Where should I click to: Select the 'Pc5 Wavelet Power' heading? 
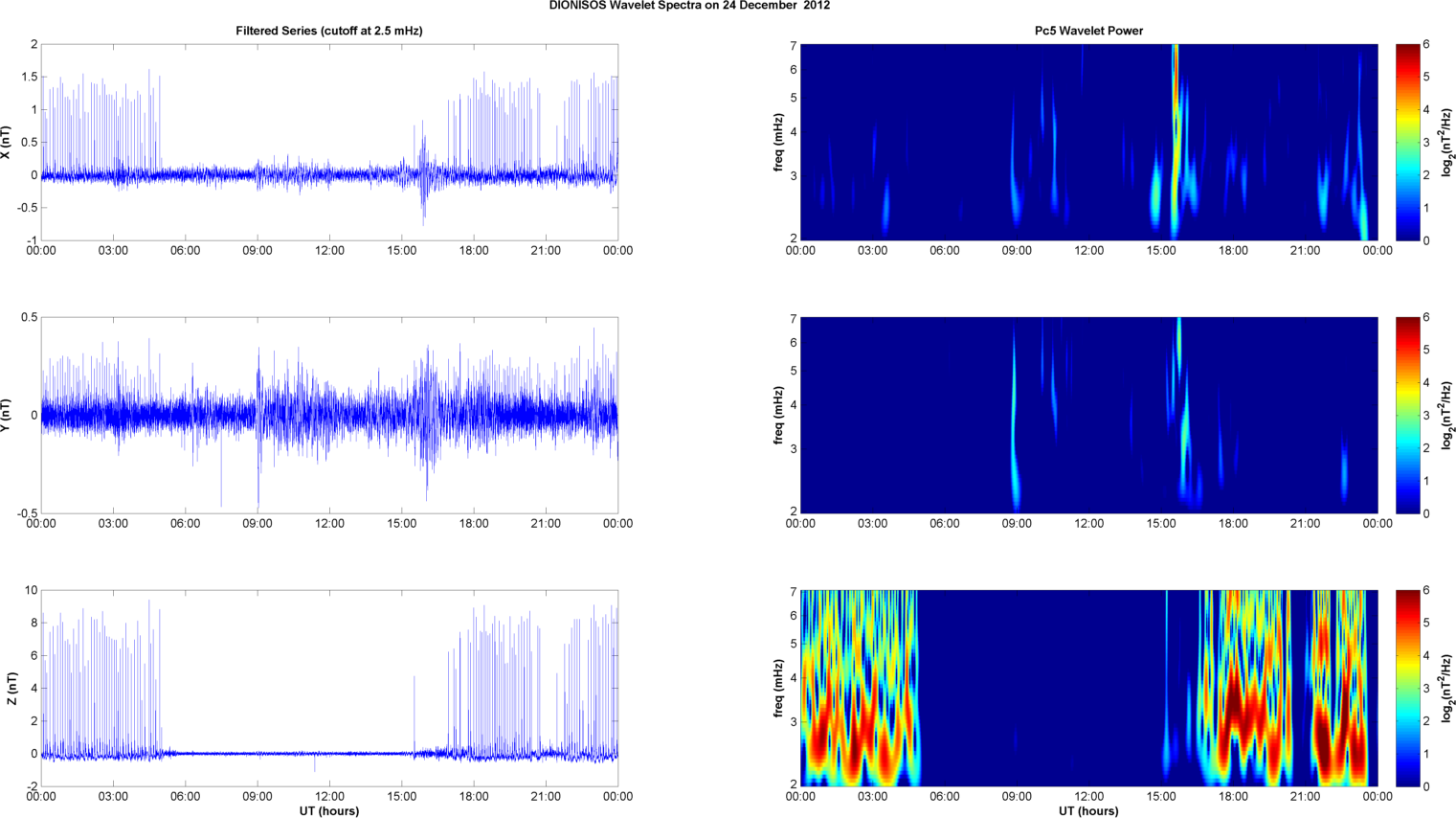tap(1088, 31)
